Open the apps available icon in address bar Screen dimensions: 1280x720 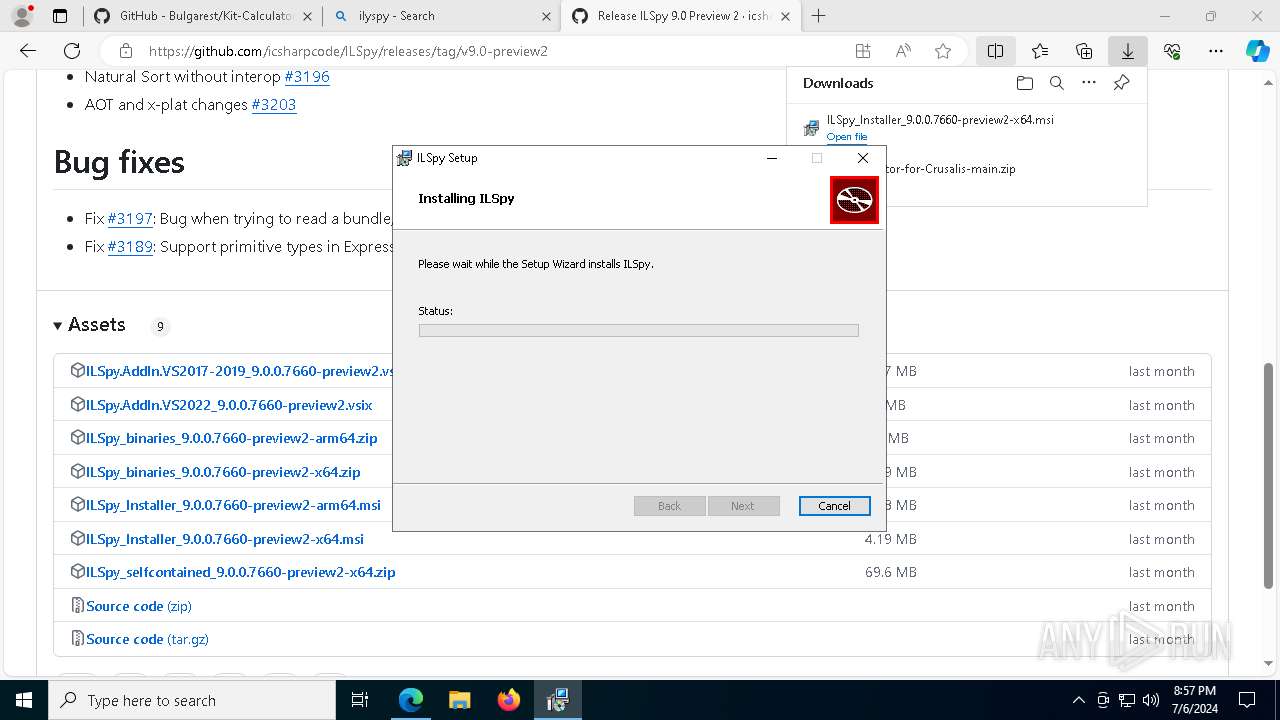tap(863, 51)
